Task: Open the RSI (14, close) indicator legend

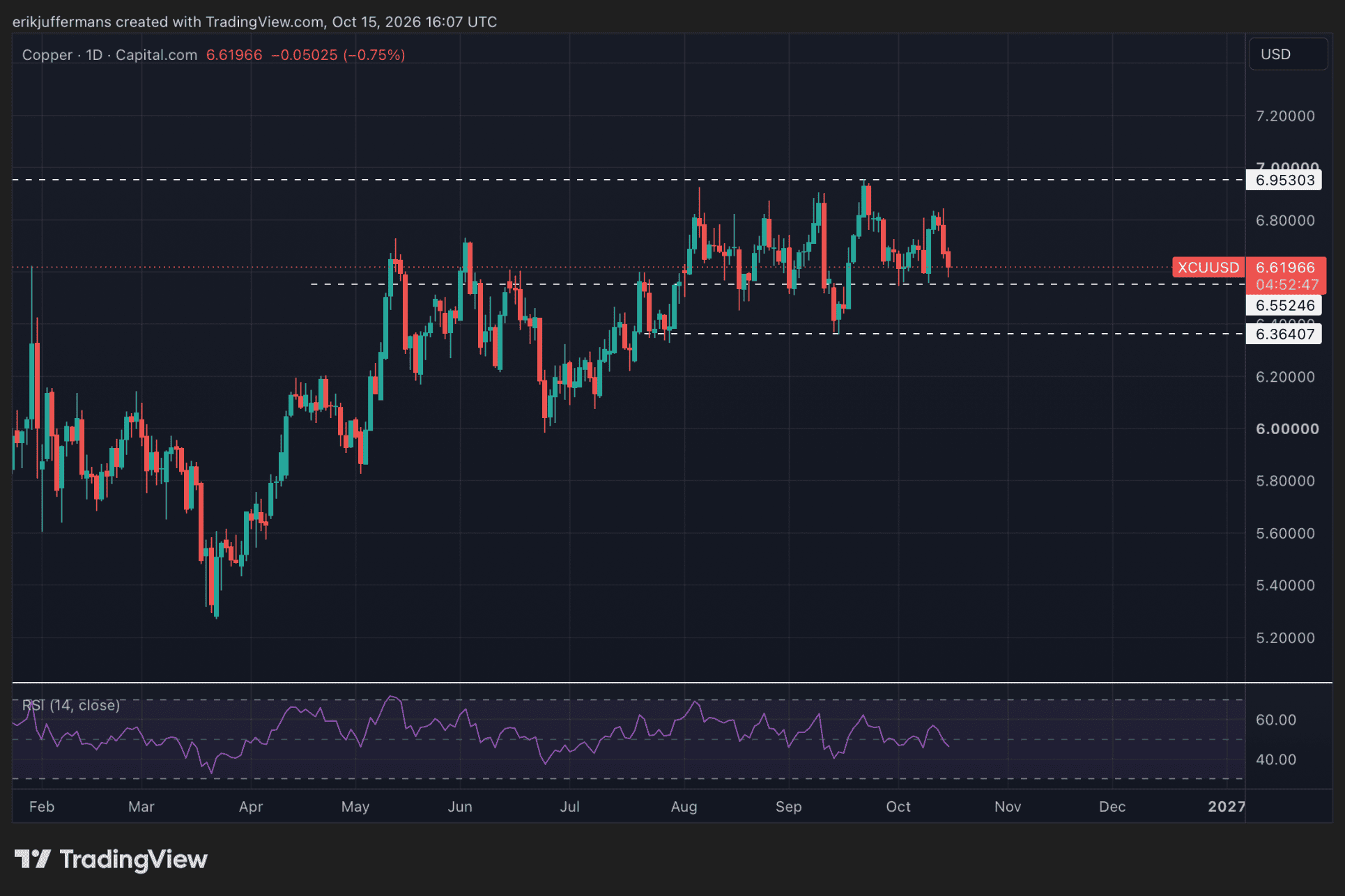Action: (71, 705)
